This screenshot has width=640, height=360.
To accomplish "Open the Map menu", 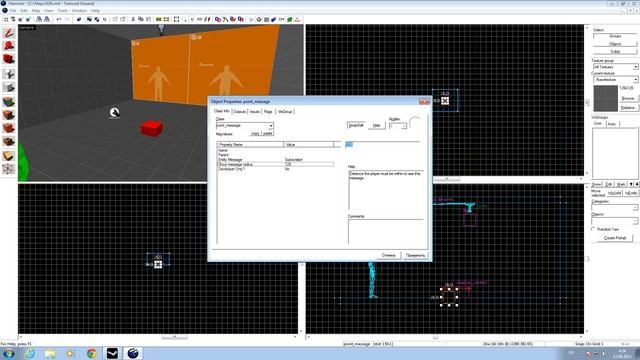I will click(x=36, y=11).
